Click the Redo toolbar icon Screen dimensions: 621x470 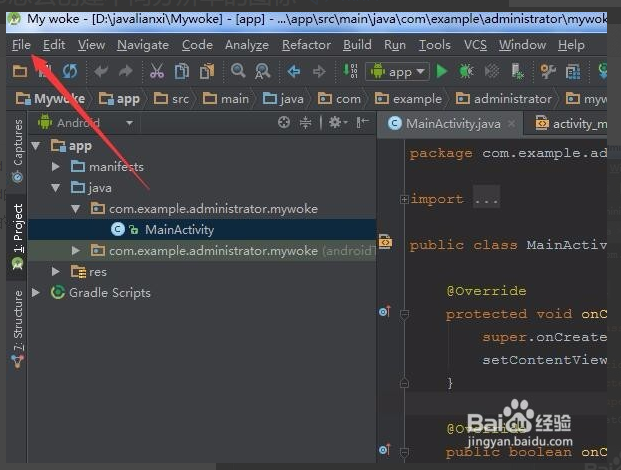coord(126,72)
